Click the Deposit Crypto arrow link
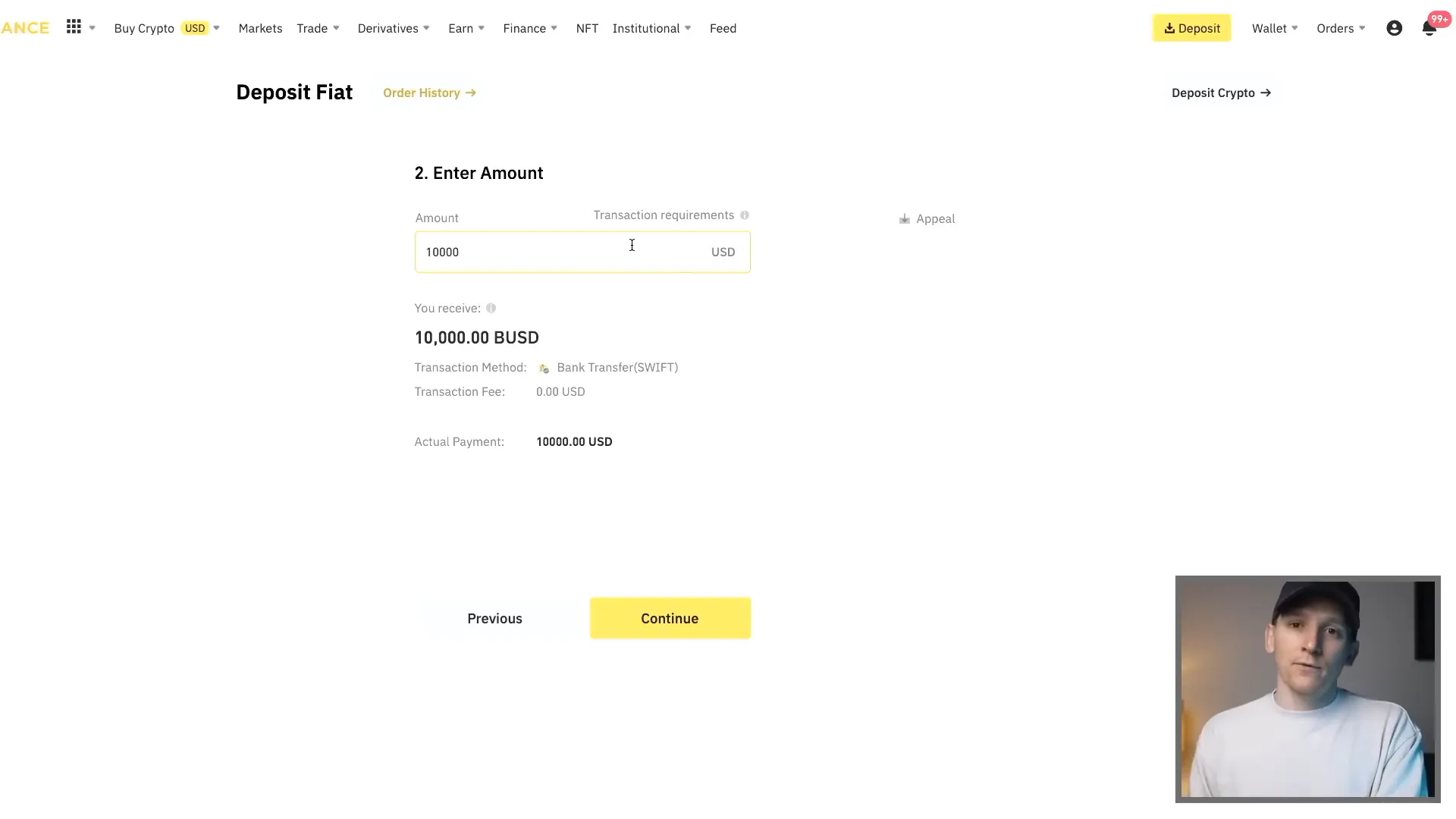The image size is (1456, 819). (1221, 92)
